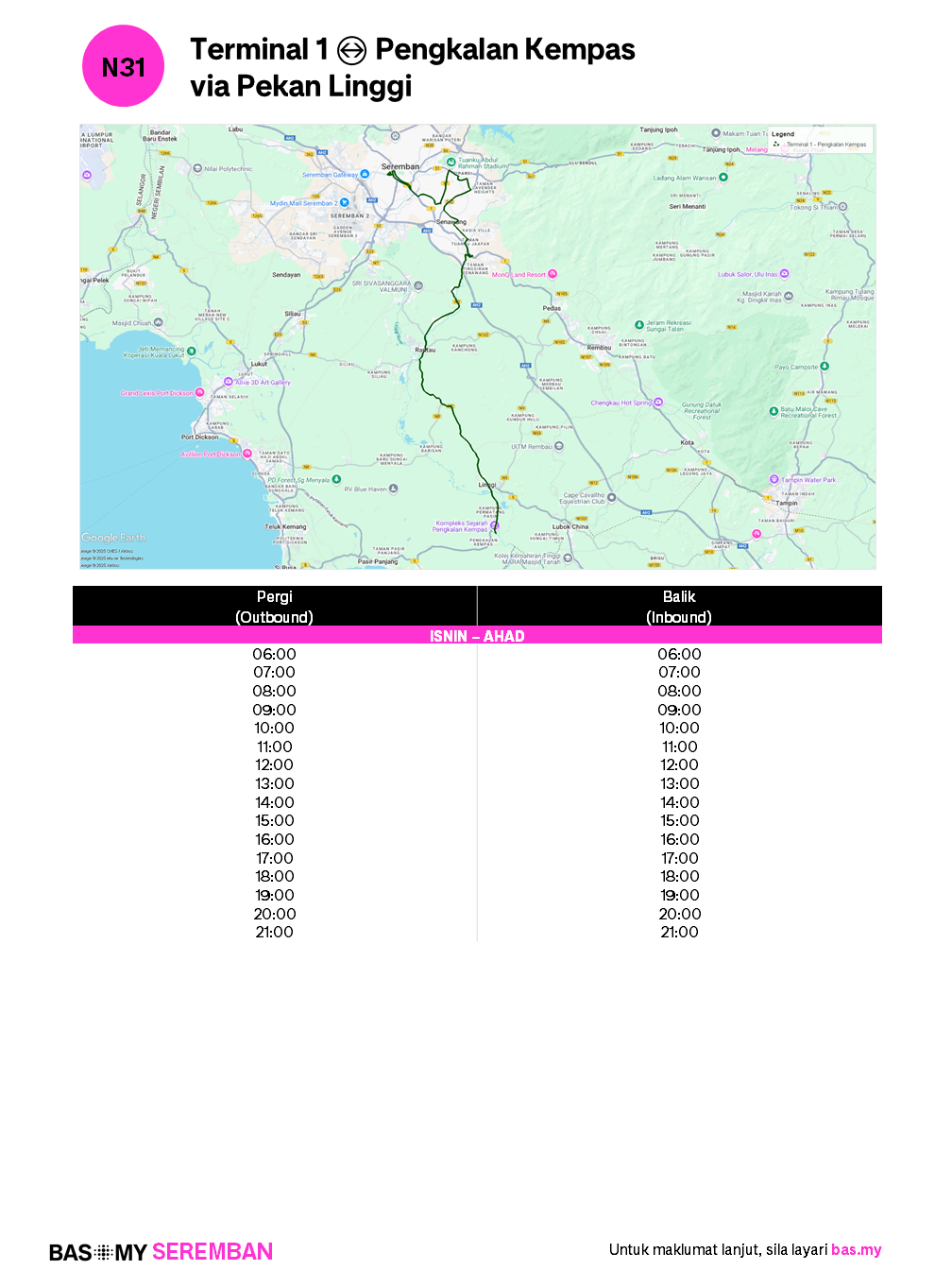Viewport: 952px width, 1270px height.
Task: Click the BAS.MY SEREMBAN logo
Action: pyautogui.click(x=159, y=1251)
